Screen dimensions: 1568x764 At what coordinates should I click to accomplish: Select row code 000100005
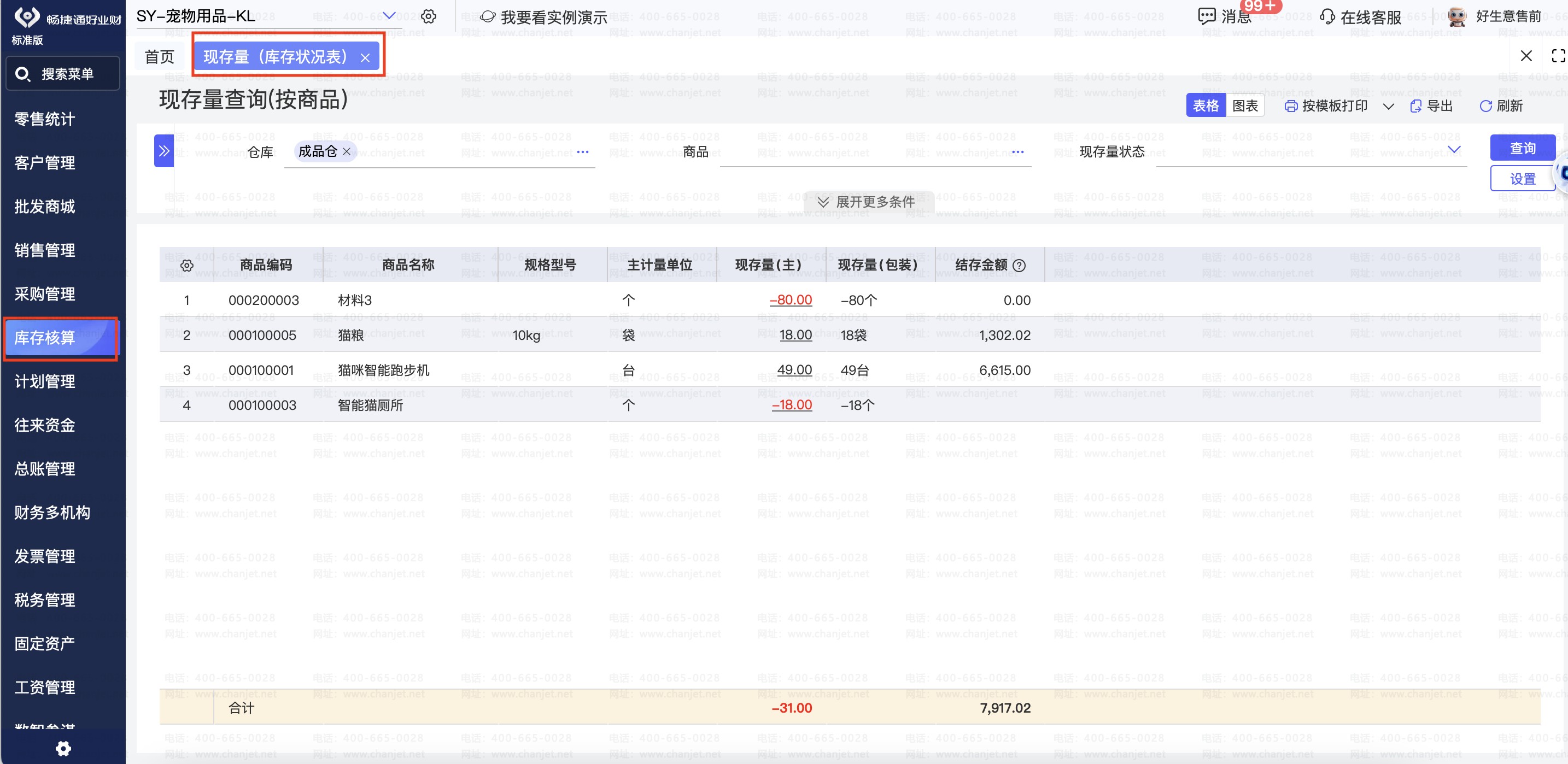[262, 336]
